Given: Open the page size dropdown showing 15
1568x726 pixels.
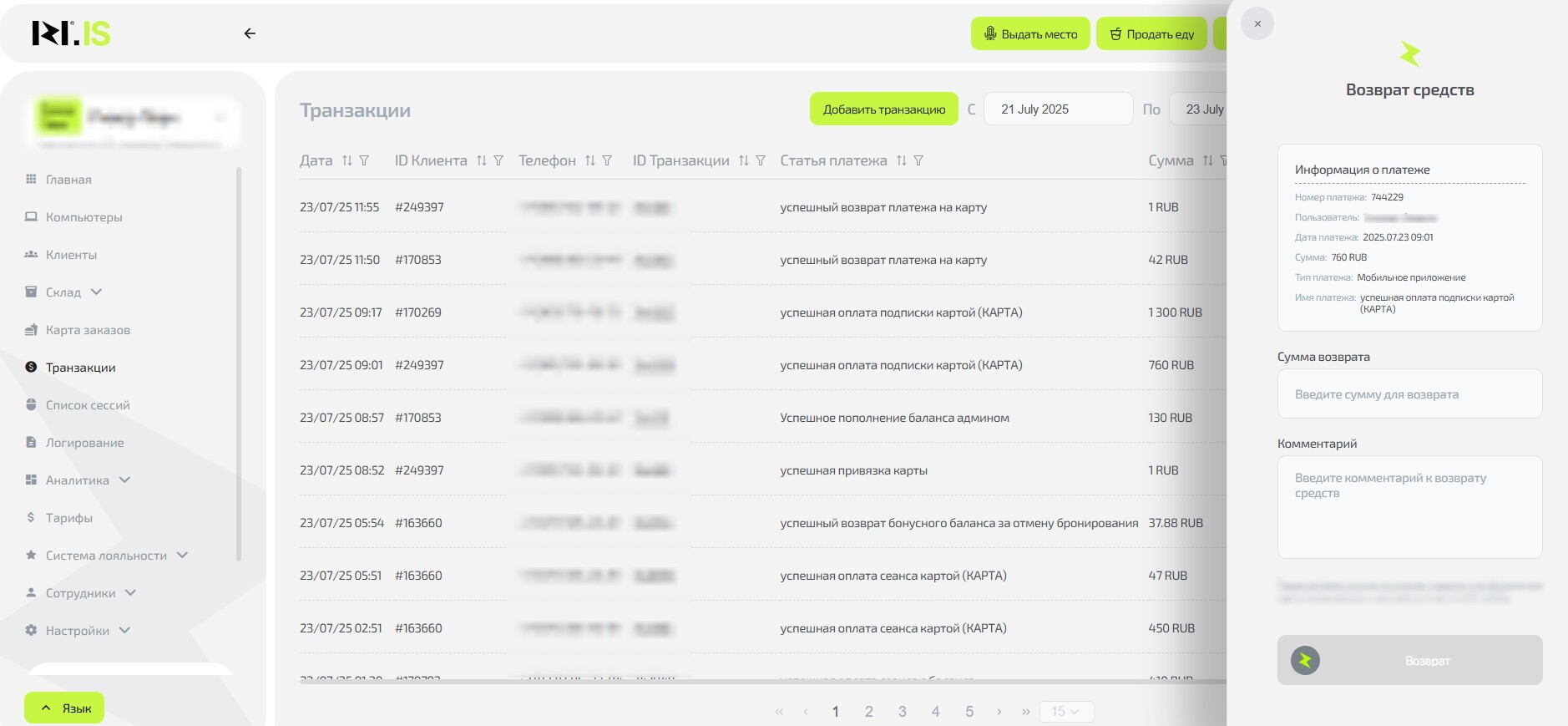Looking at the screenshot, I should click(x=1066, y=711).
